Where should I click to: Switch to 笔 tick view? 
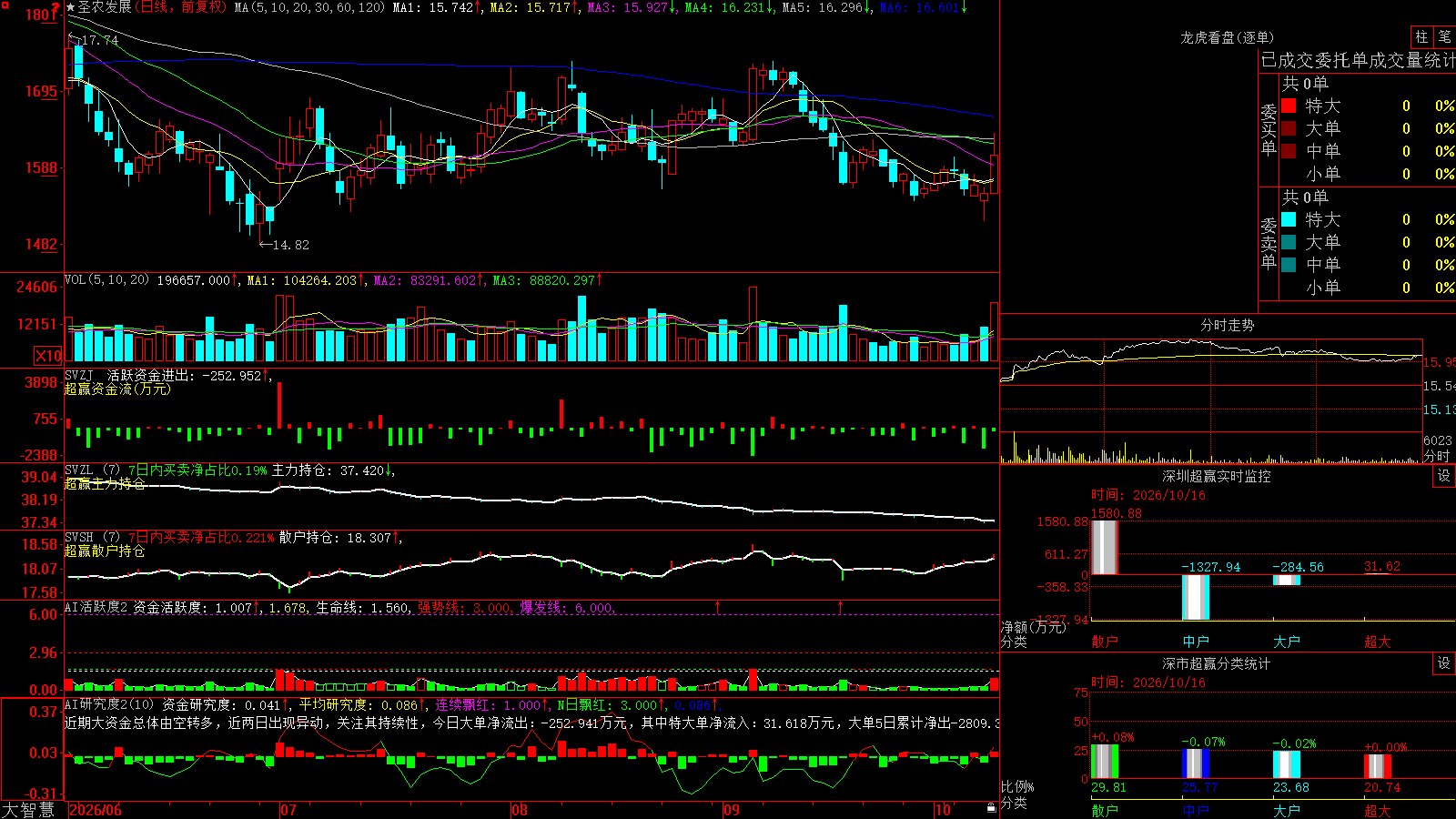tap(1444, 36)
